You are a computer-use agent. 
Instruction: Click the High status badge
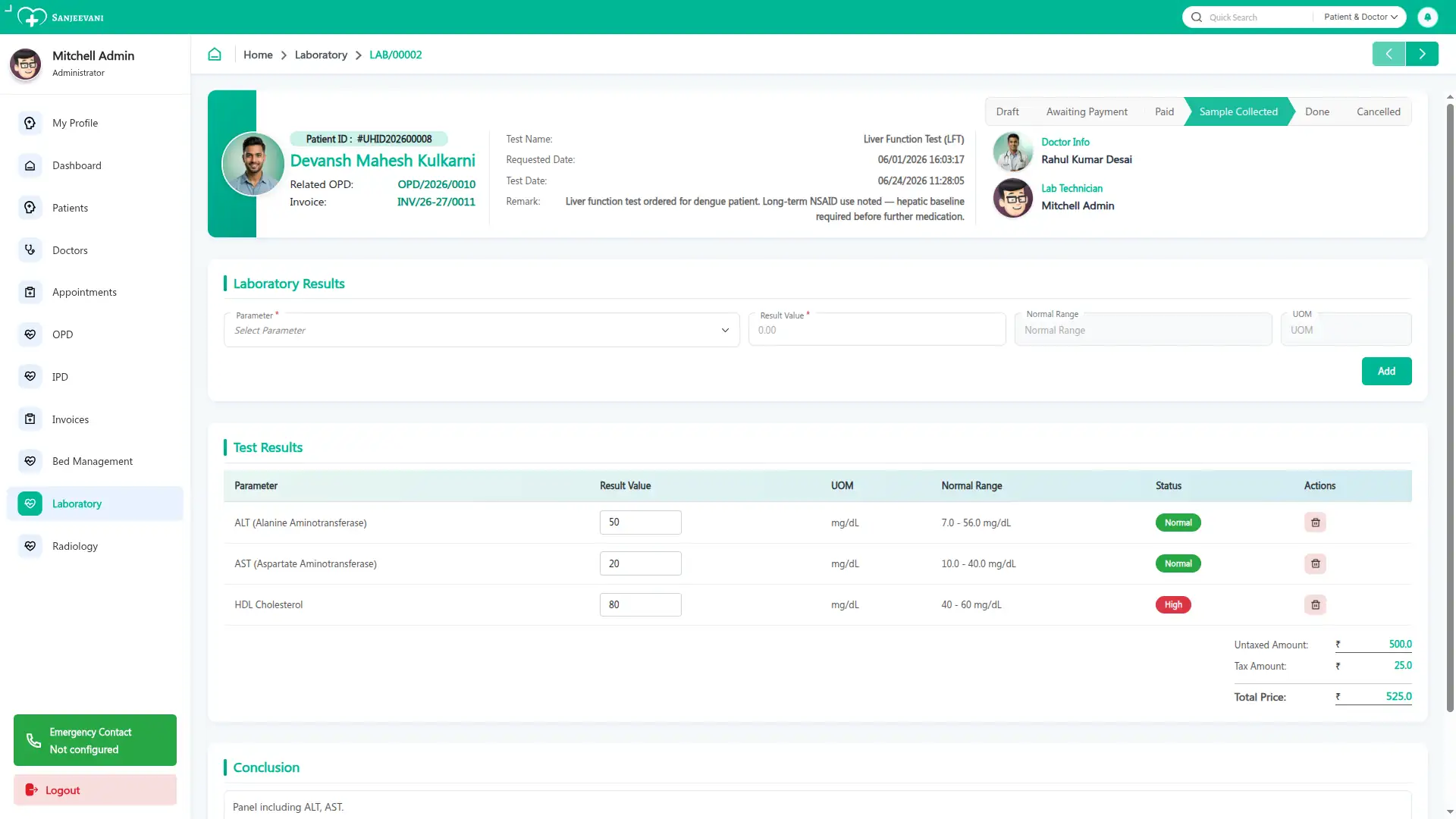1173,604
